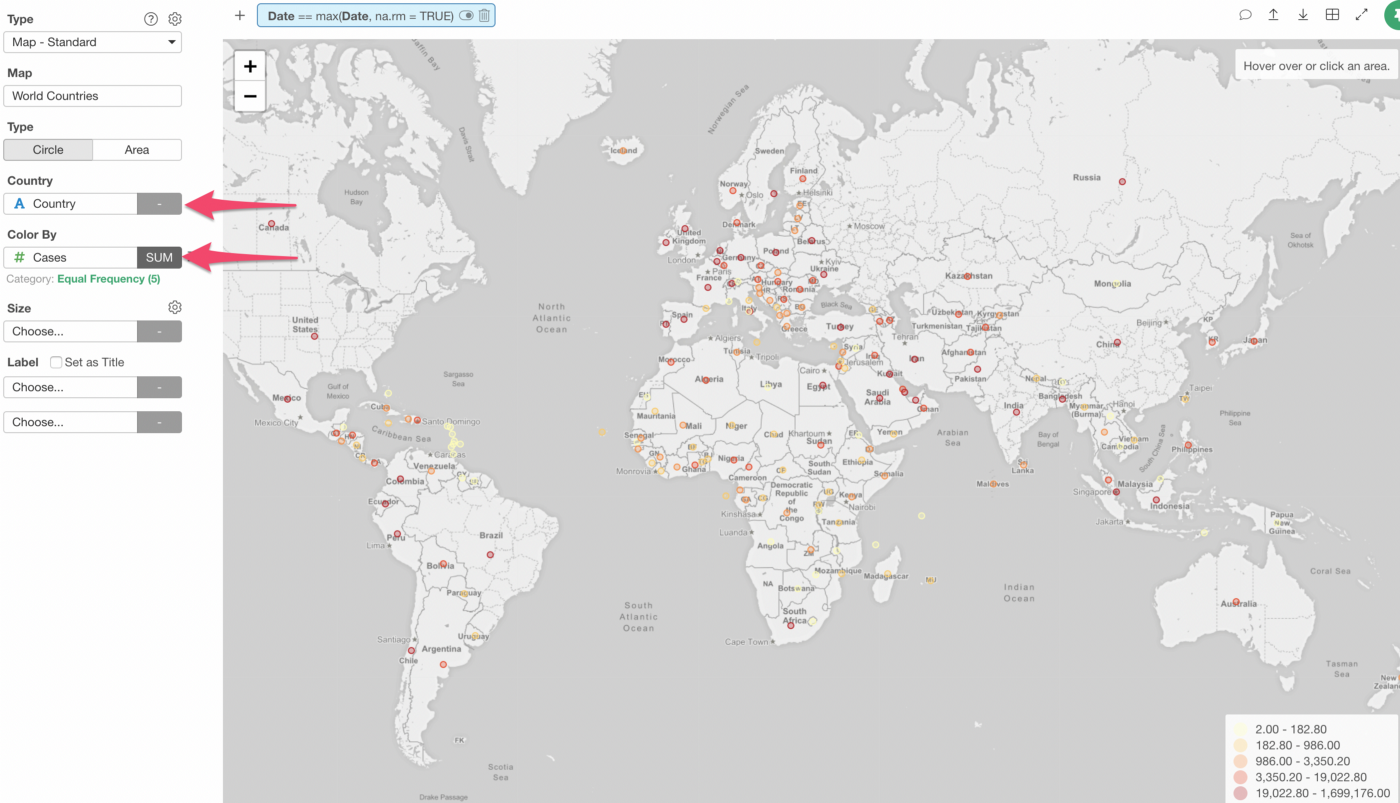The width and height of the screenshot is (1400, 803).
Task: Open the comment bubble icon
Action: coord(1245,15)
